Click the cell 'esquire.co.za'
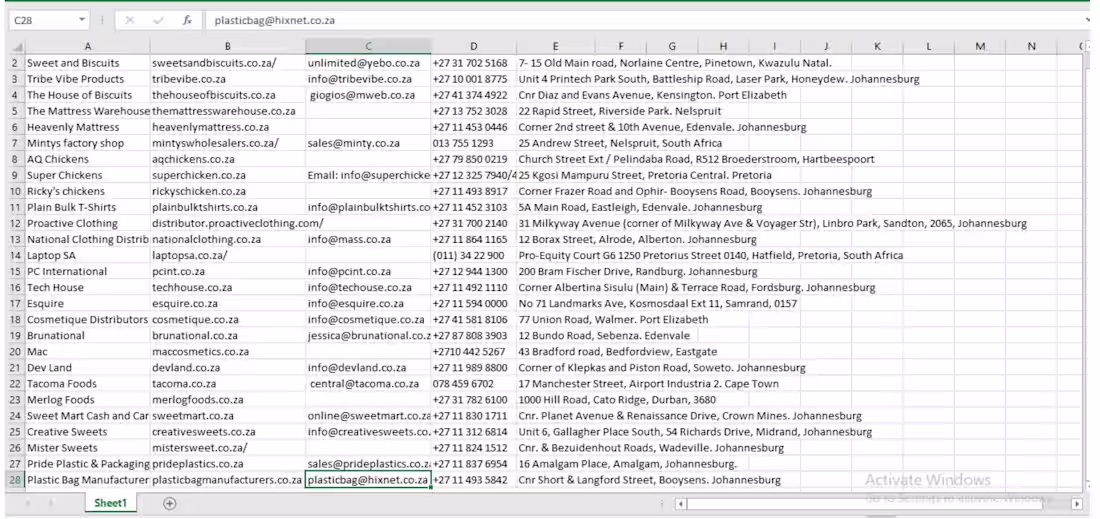The width and height of the screenshot is (1100, 519). (227, 304)
